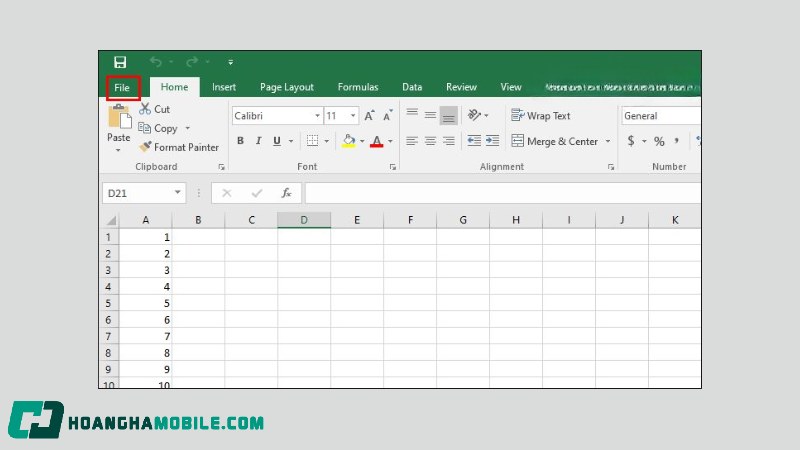800x450 pixels.
Task: Open the General number format dropdown
Action: tap(661, 116)
